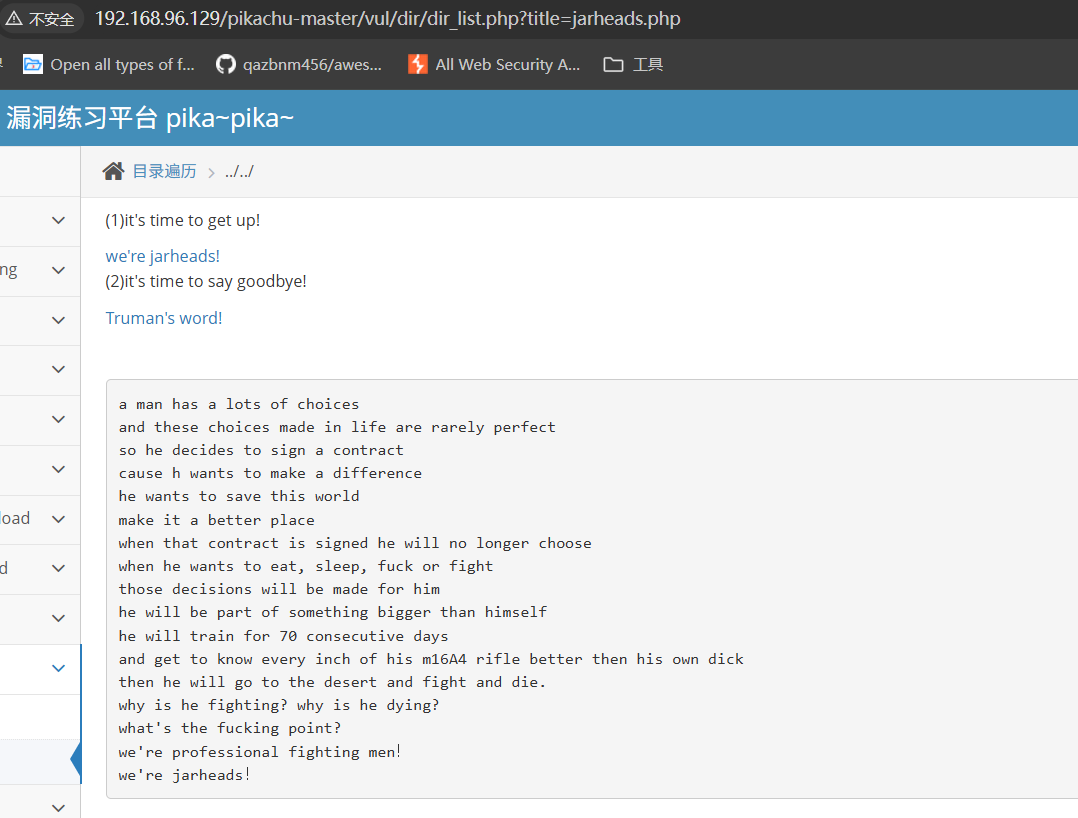
Task: Open the 工具 bookmarks folder
Action: click(x=633, y=65)
